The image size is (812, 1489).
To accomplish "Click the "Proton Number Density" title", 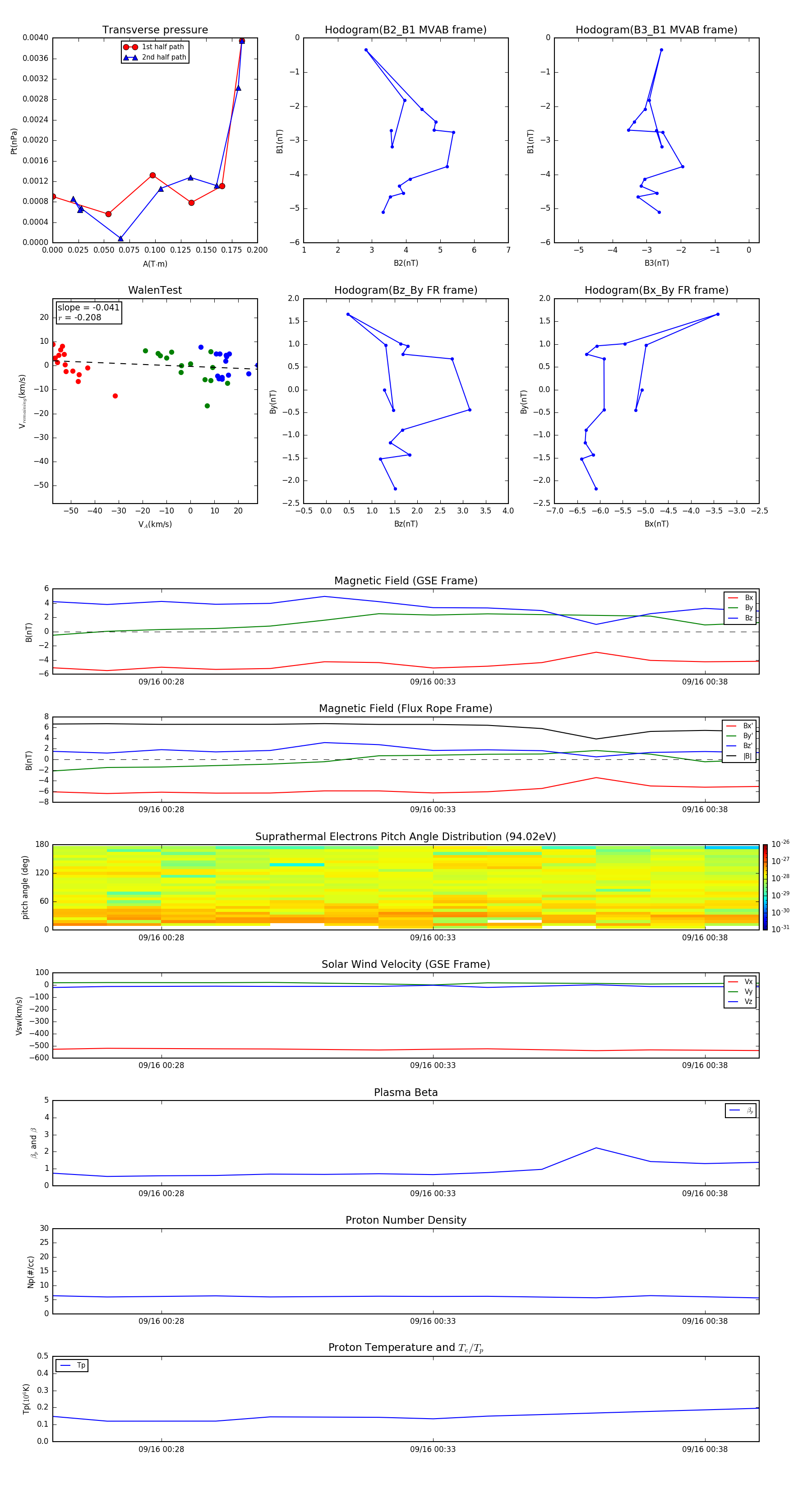I will click(x=406, y=1220).
